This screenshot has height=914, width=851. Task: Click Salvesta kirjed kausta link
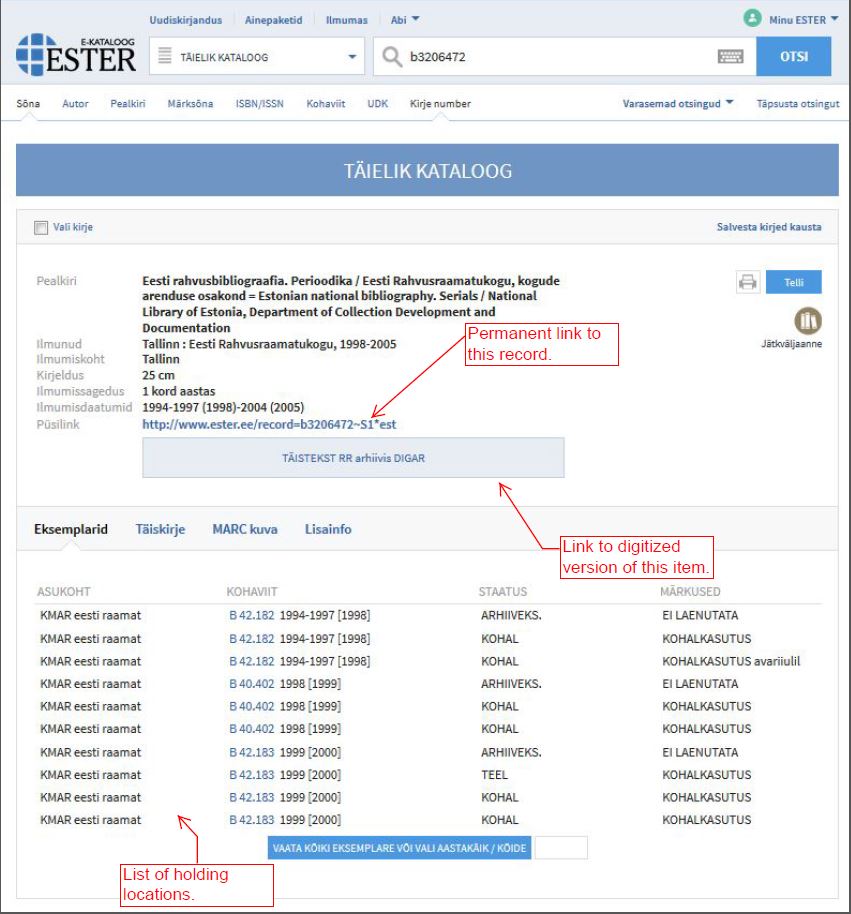tap(768, 227)
